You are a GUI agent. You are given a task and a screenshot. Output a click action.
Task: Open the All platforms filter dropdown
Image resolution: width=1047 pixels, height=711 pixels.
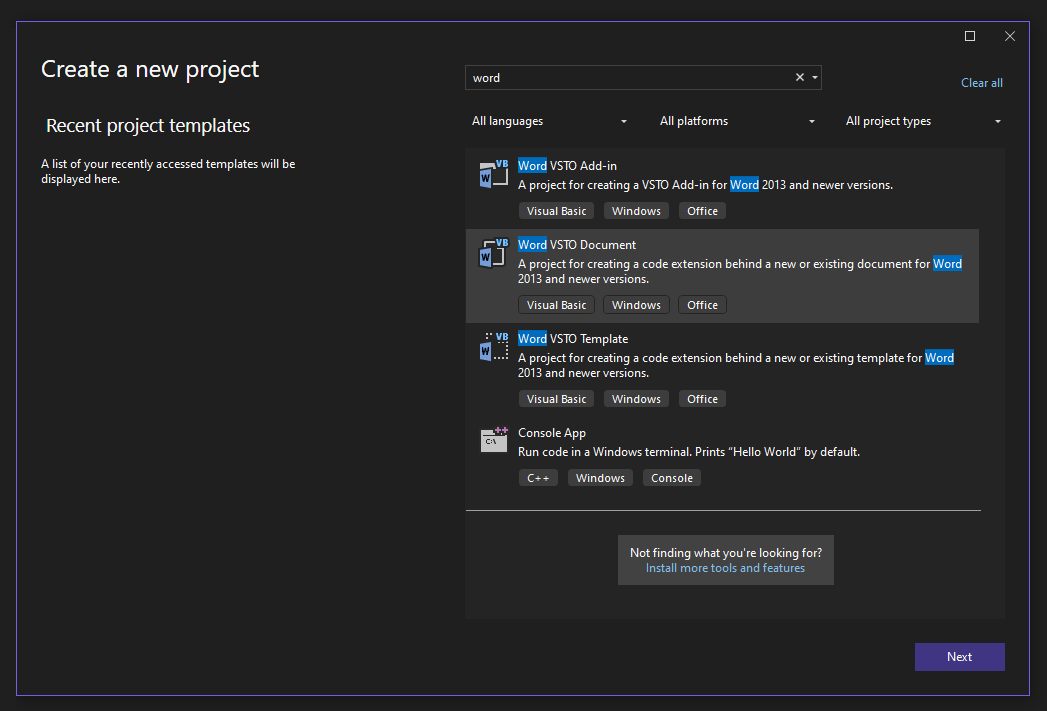(737, 121)
